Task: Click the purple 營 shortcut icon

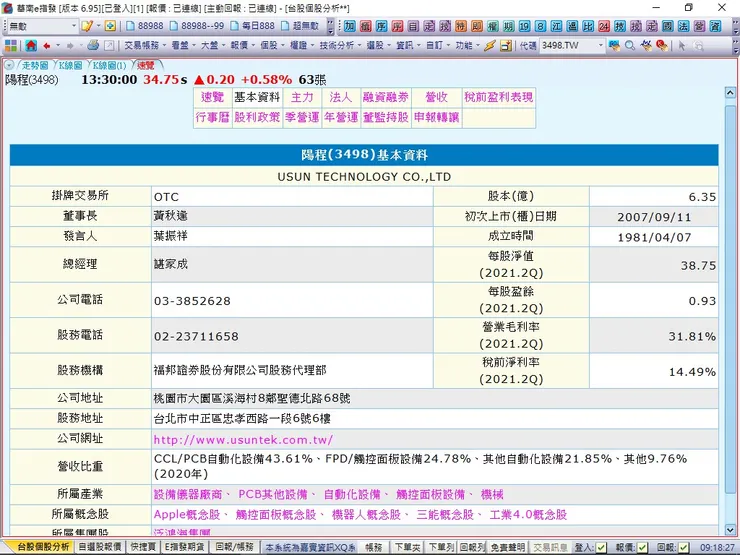Action: pos(699,26)
